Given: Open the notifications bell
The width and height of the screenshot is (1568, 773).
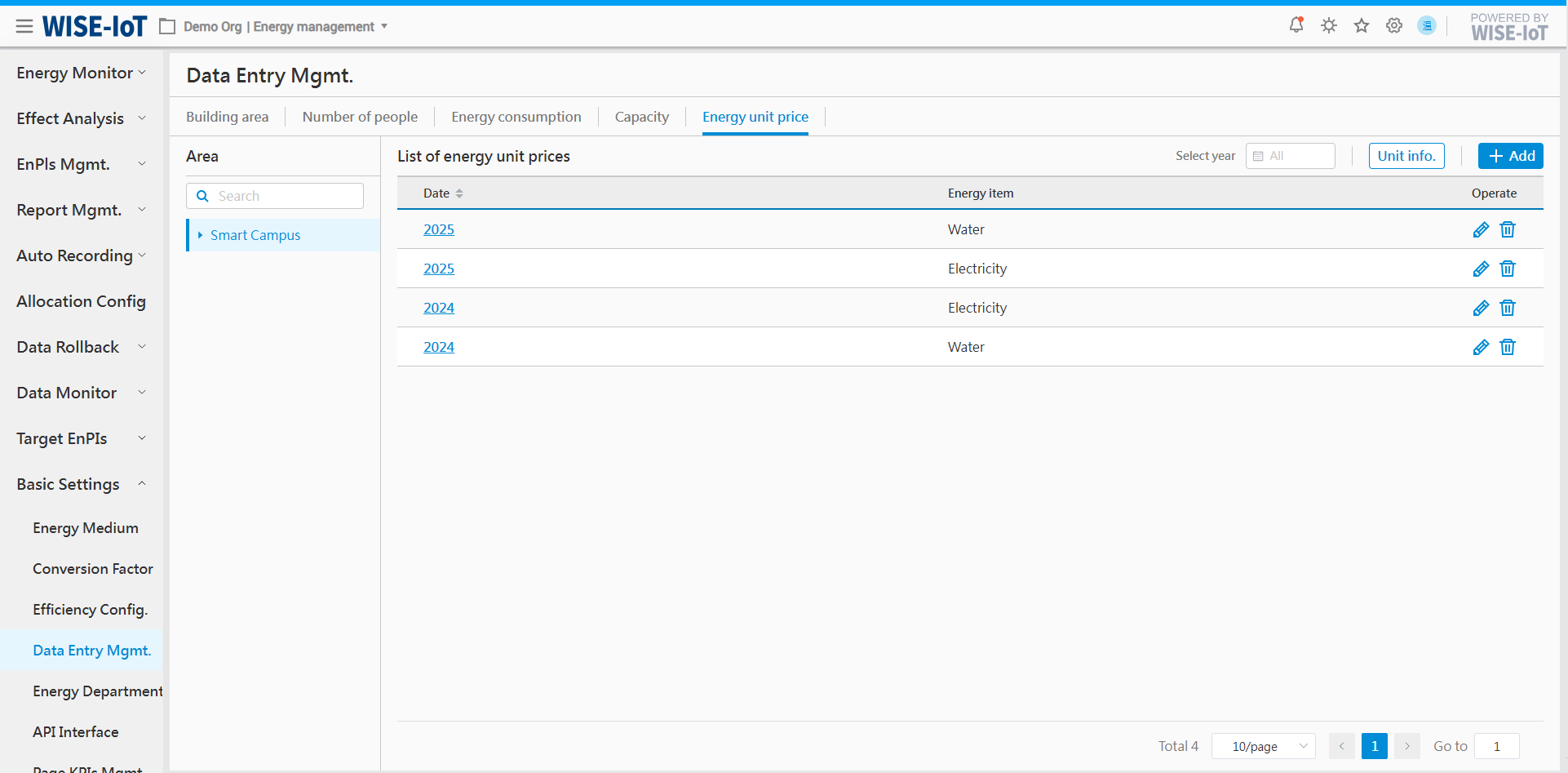Looking at the screenshot, I should click(1296, 25).
